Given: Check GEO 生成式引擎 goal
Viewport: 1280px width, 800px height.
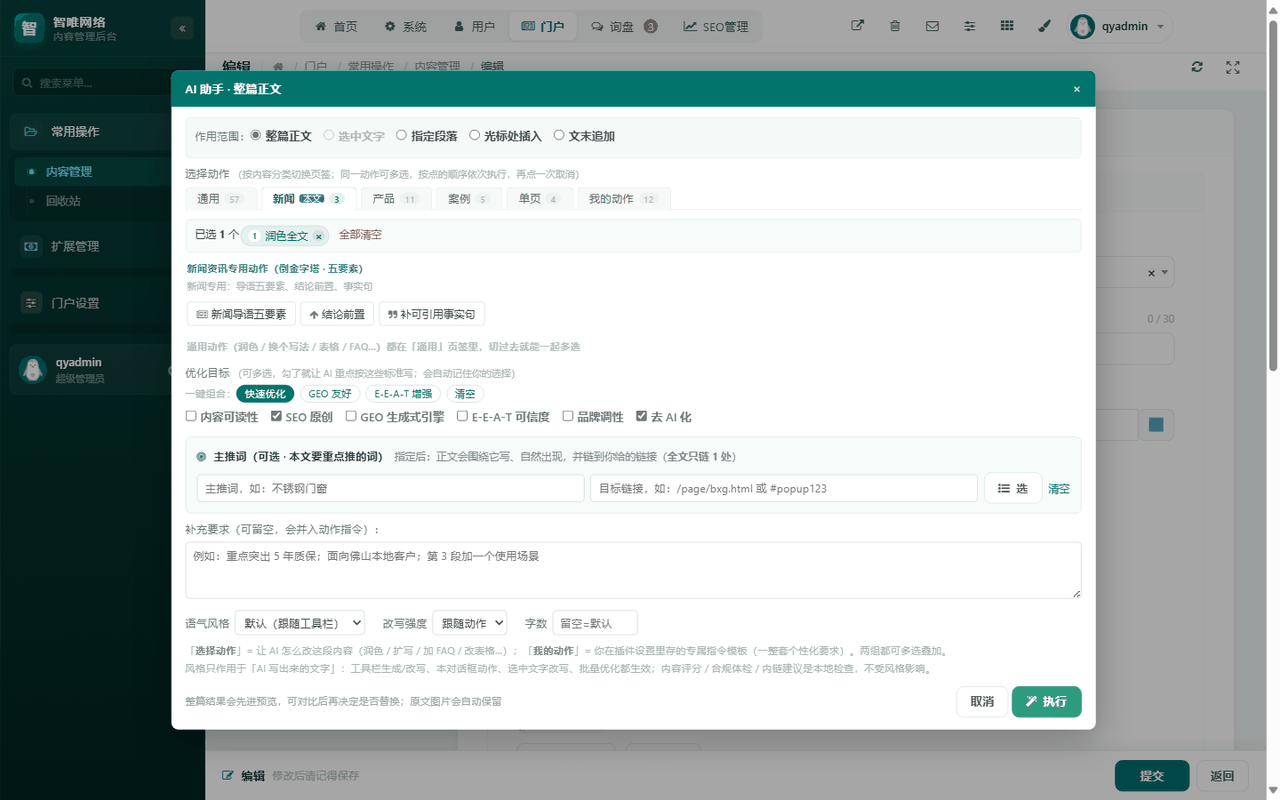Looking at the screenshot, I should click(x=351, y=416).
